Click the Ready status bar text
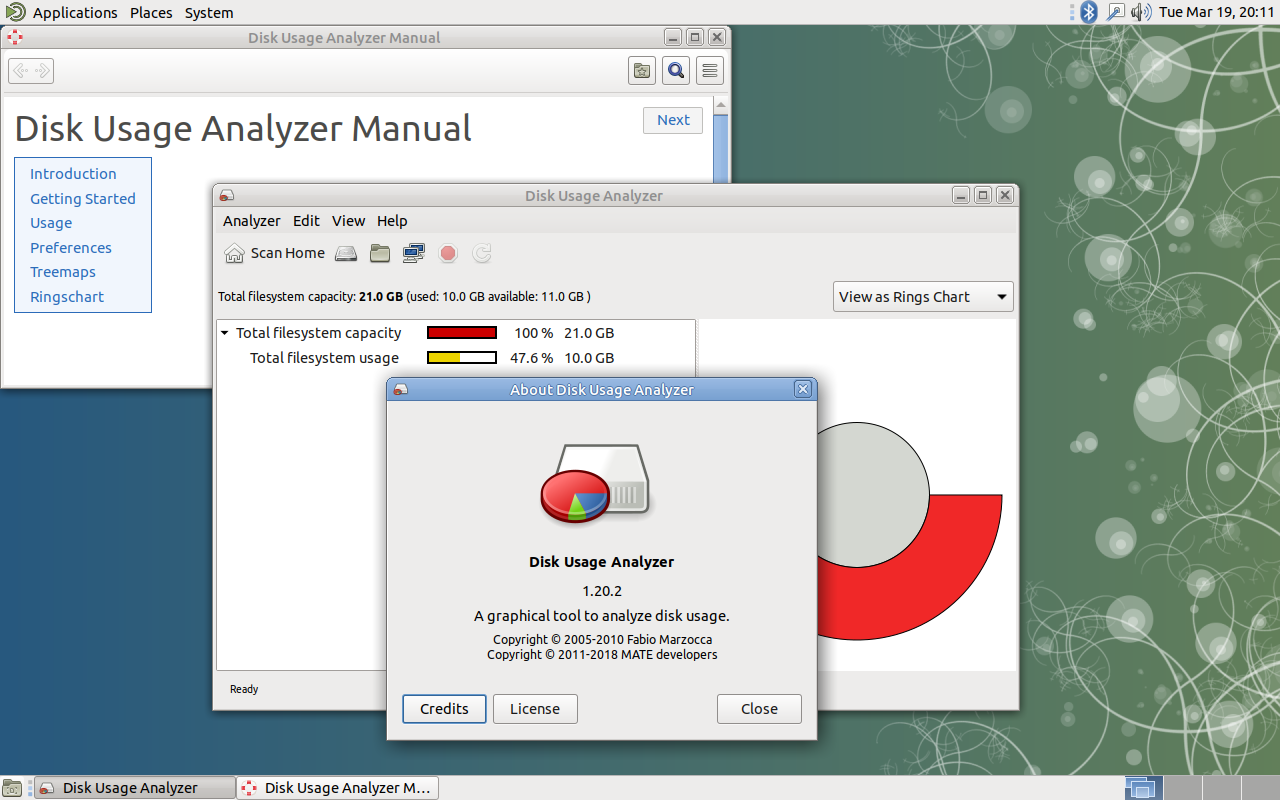1280x800 pixels. coord(244,689)
